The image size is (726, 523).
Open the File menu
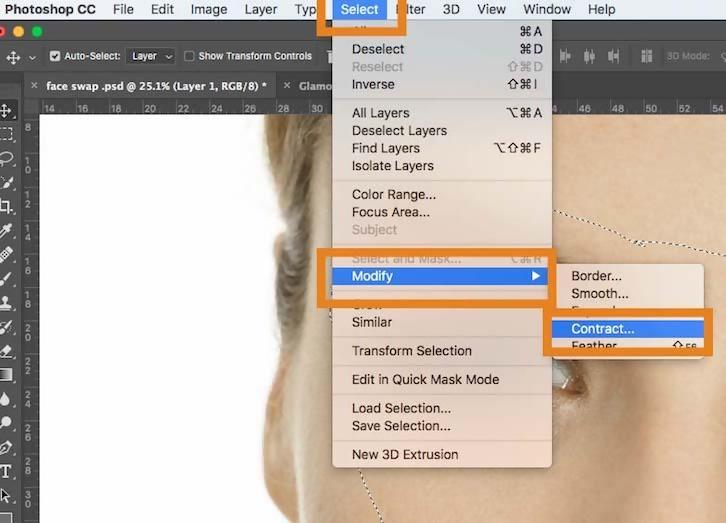[x=123, y=9]
